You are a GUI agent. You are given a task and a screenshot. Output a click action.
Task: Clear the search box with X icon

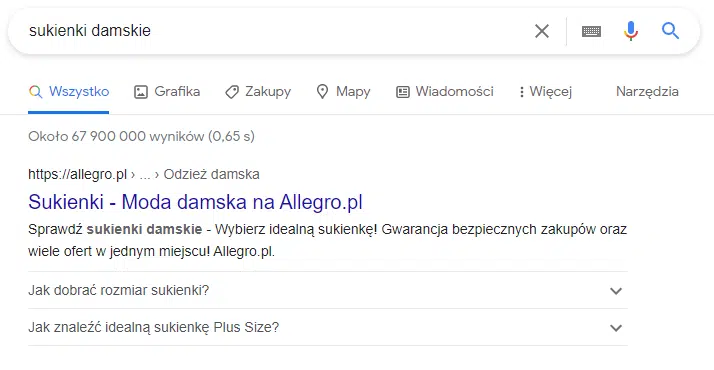coord(541,31)
